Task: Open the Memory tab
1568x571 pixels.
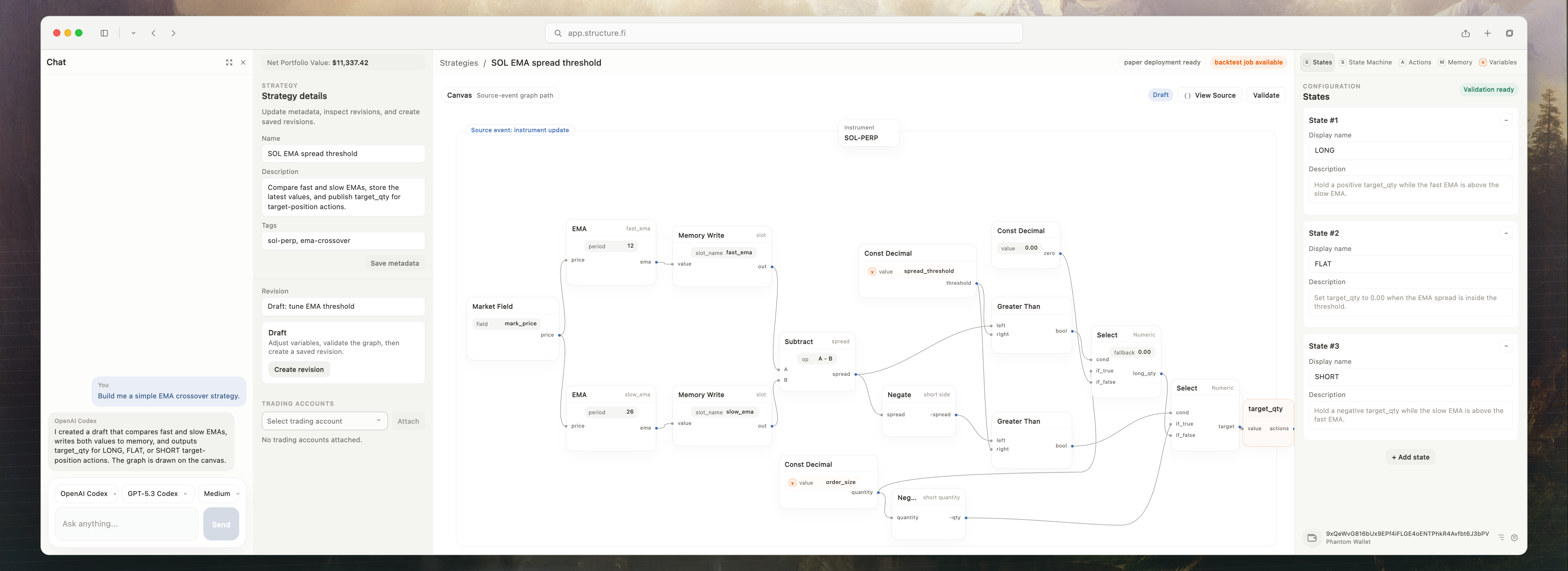Action: [x=1455, y=62]
